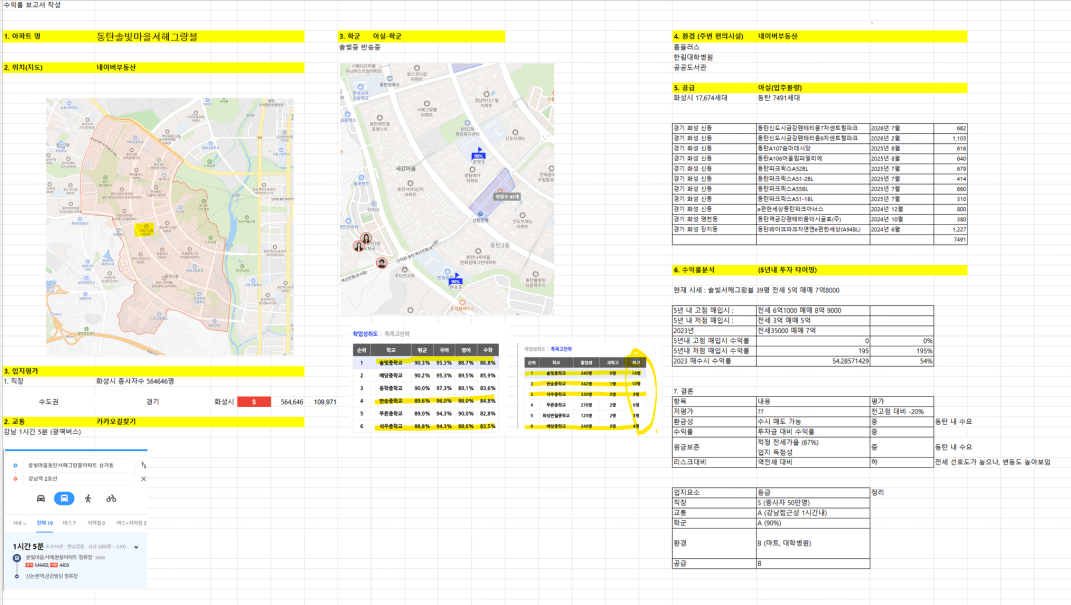
Task: Select cell '투자금 대비 수익률'
Action: pyautogui.click(x=813, y=432)
